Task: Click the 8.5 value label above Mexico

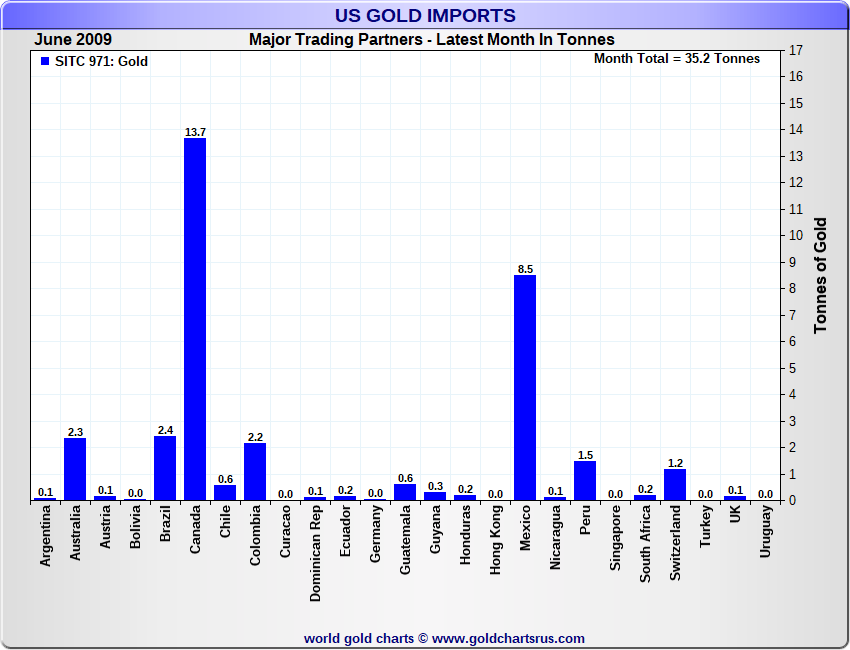Action: point(525,269)
